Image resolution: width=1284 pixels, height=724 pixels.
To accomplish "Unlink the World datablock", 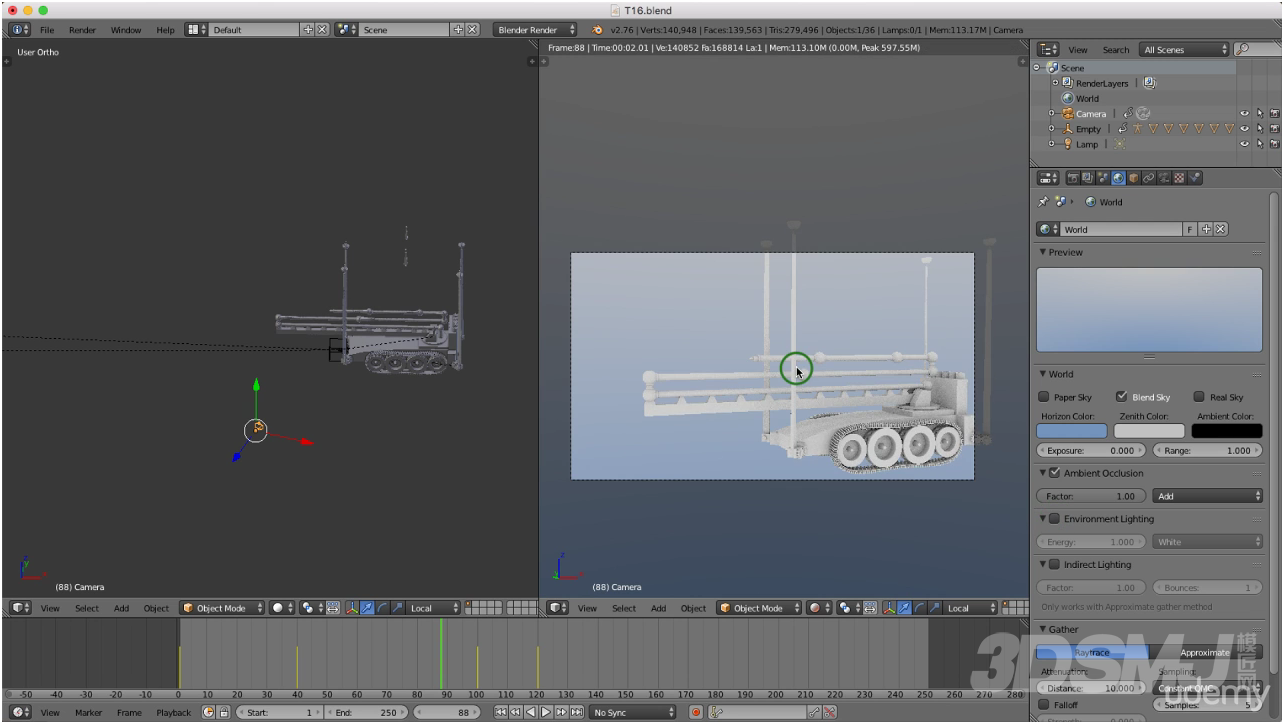I will [1221, 229].
